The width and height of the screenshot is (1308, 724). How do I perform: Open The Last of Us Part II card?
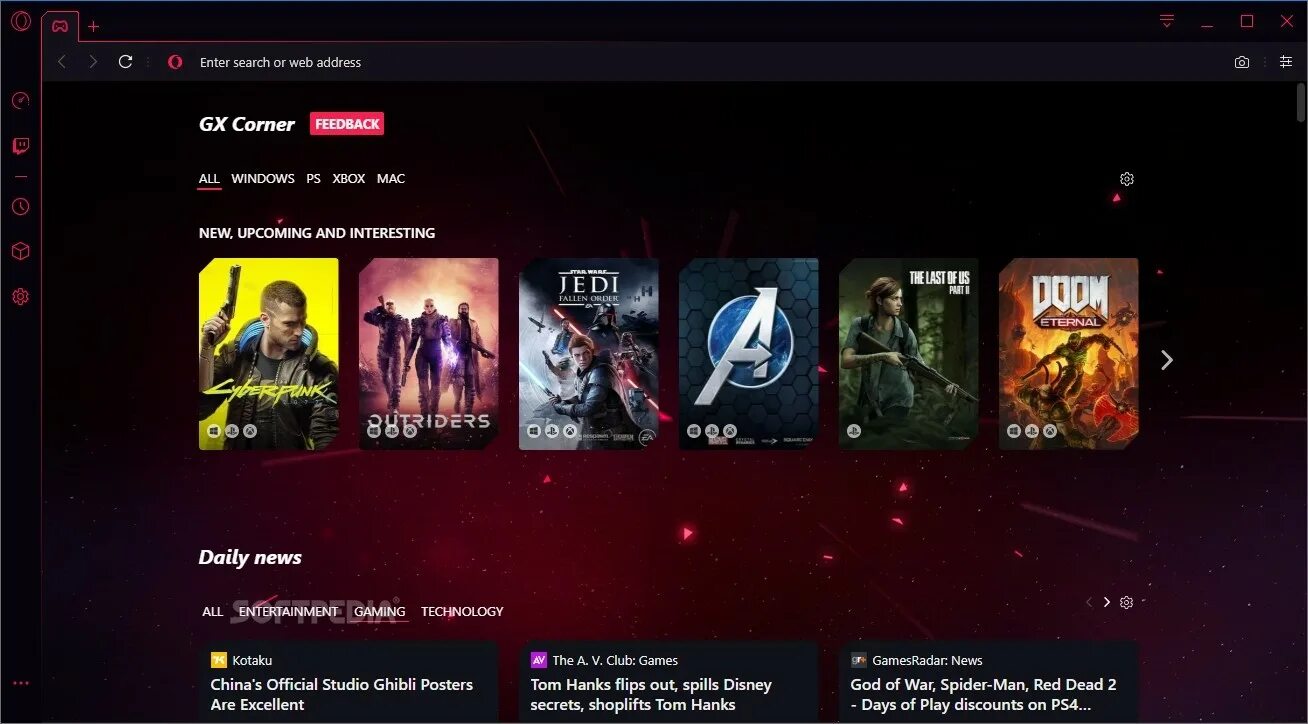tap(909, 354)
